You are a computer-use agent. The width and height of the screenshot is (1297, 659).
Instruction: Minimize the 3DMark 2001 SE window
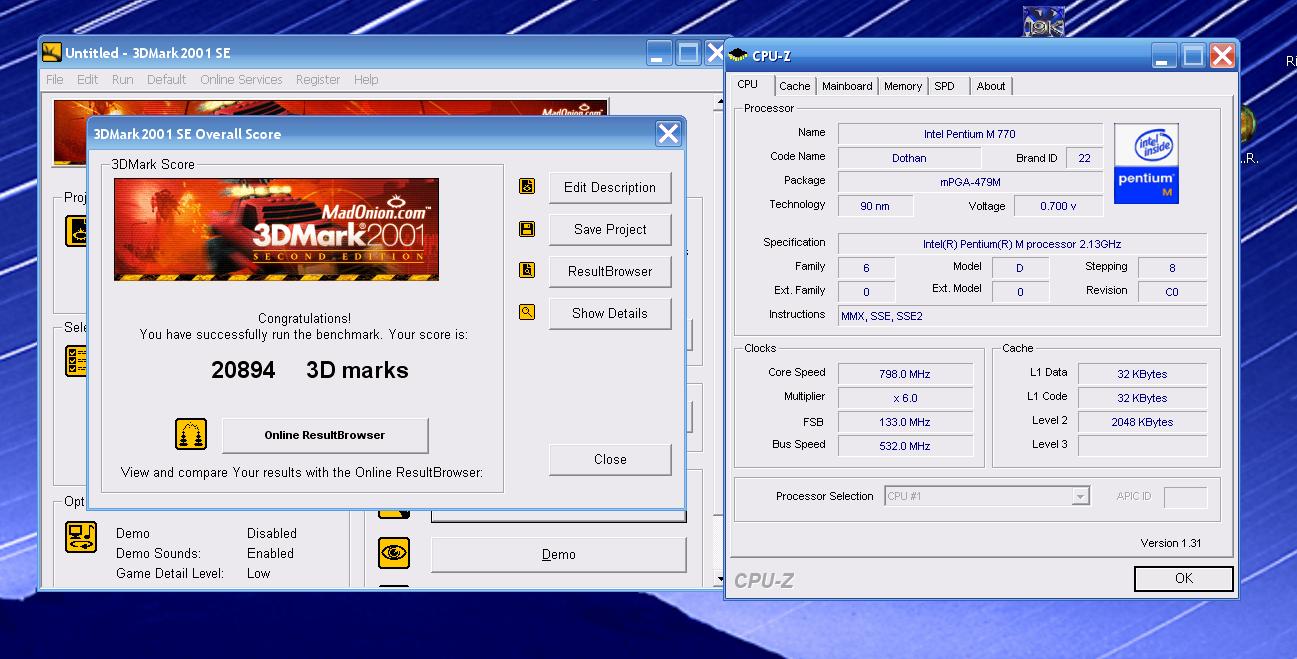(x=659, y=53)
